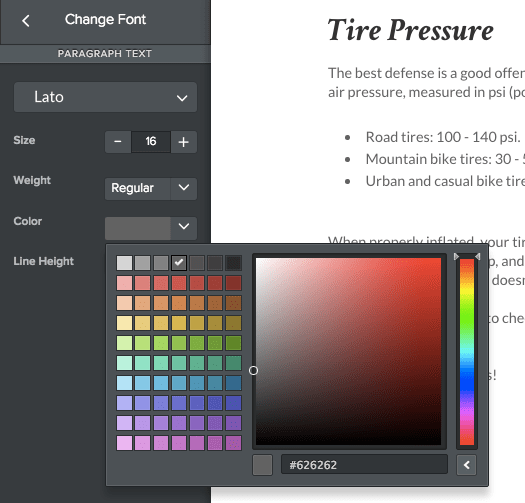Viewport: 525px width, 503px height.
Task: Collapse the color picker with left arrow button
Action: [x=466, y=465]
